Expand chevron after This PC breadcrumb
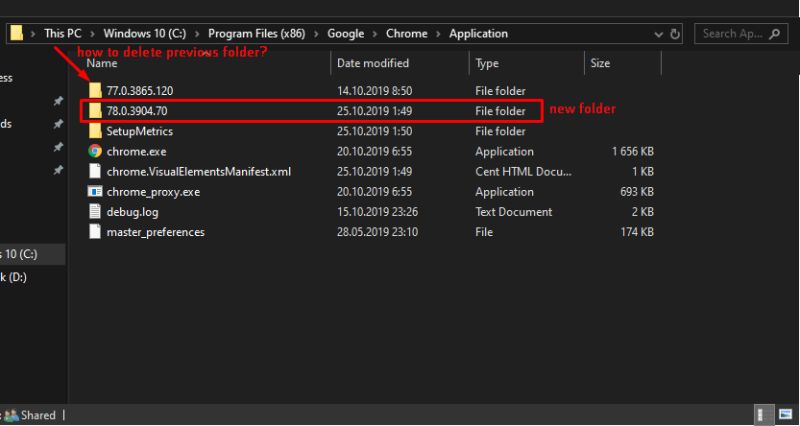 pos(92,34)
